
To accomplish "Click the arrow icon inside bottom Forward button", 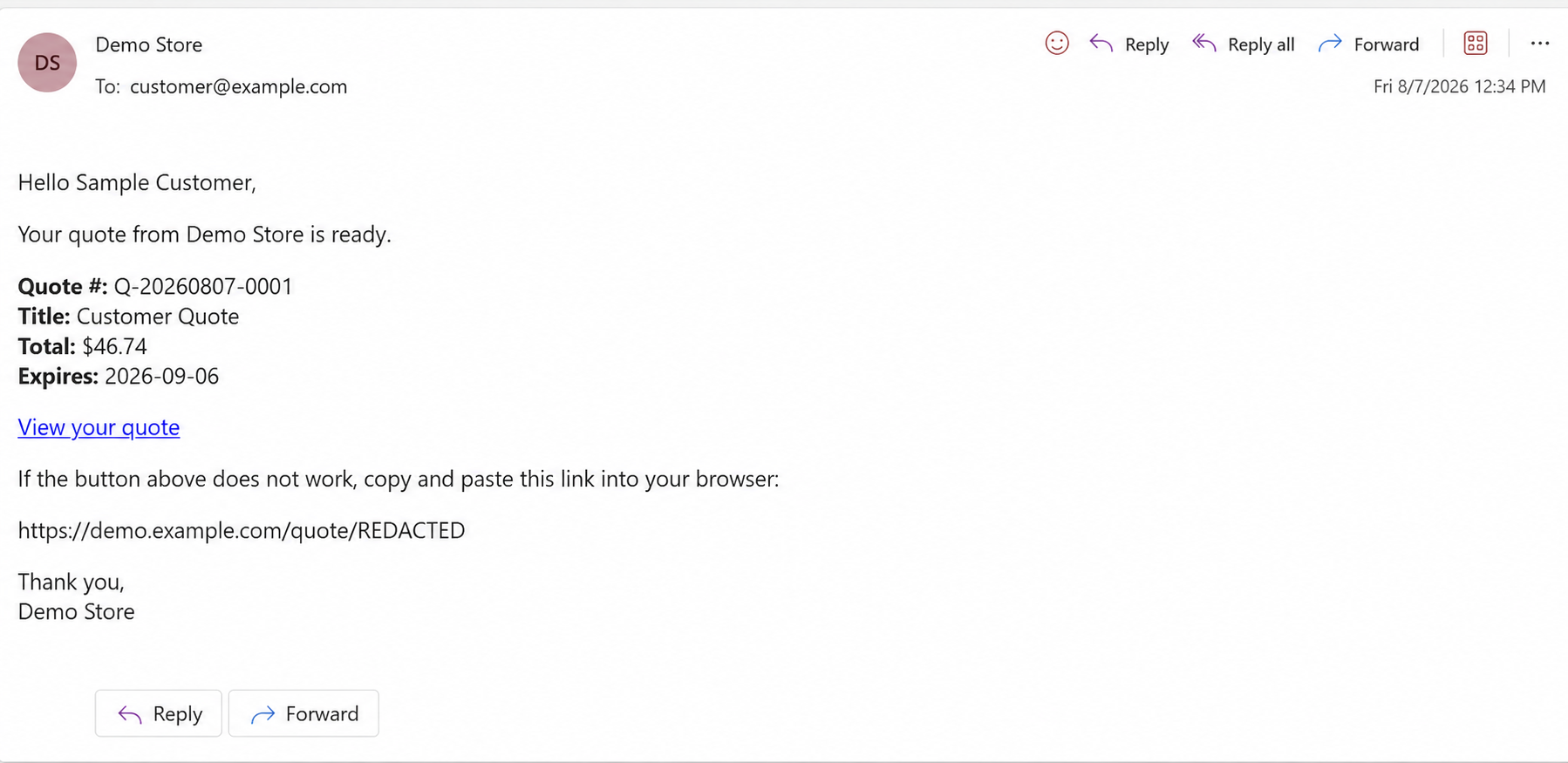I will (x=262, y=715).
